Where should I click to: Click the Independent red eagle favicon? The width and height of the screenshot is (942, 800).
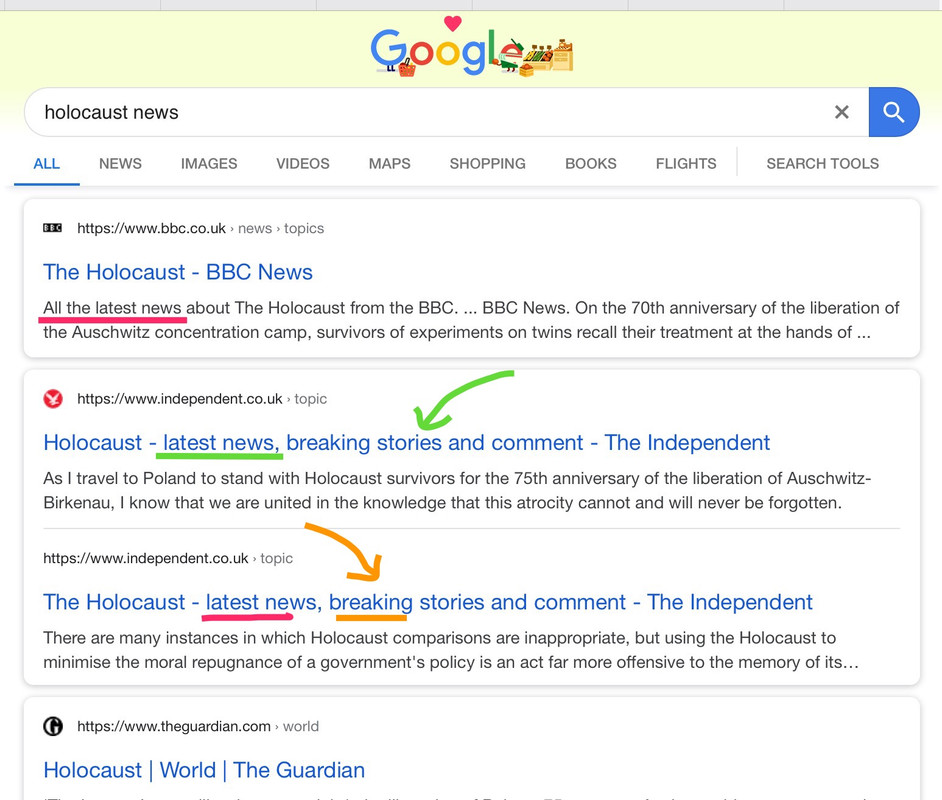tap(53, 399)
